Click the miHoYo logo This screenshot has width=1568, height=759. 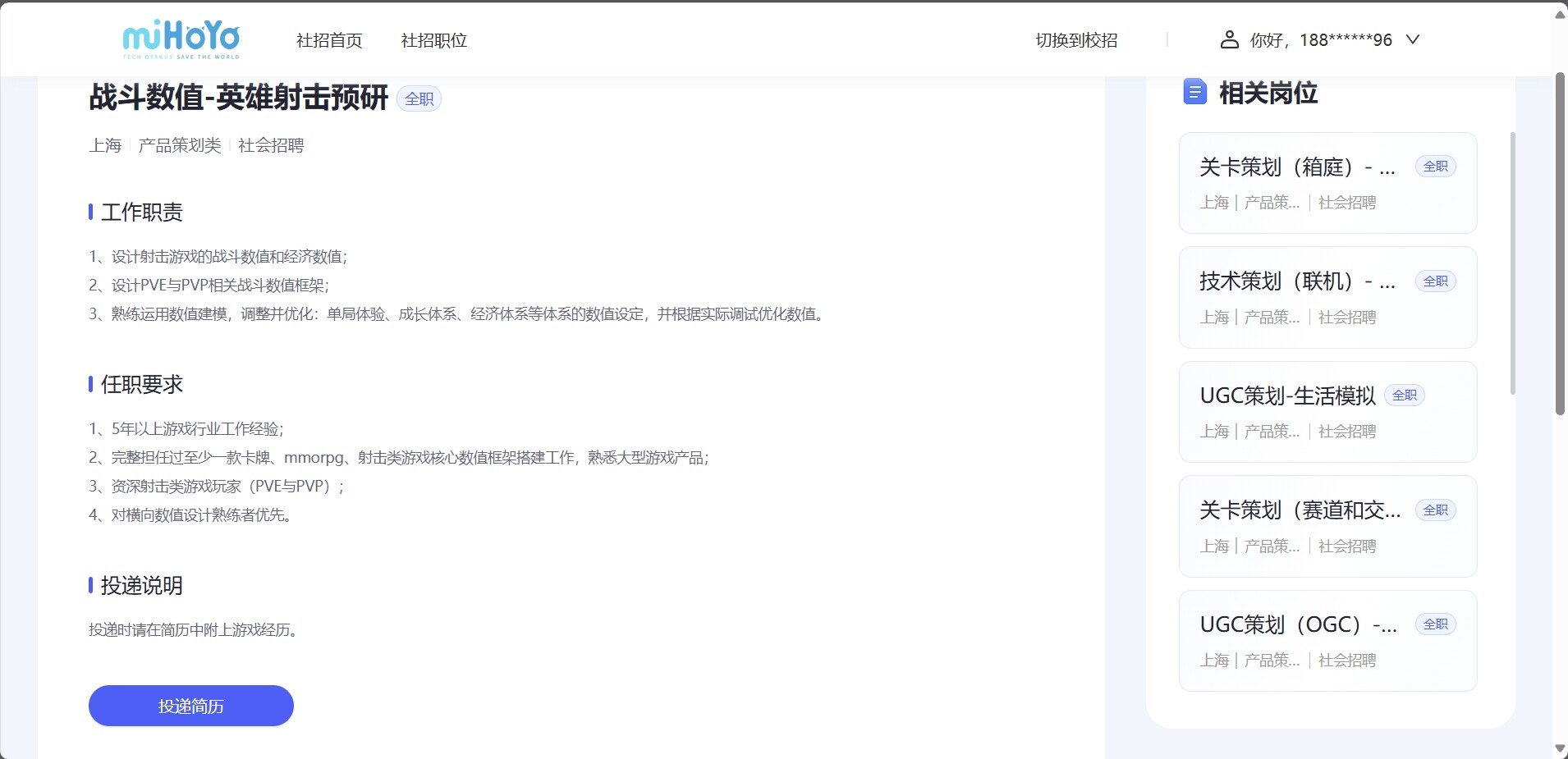tap(181, 39)
